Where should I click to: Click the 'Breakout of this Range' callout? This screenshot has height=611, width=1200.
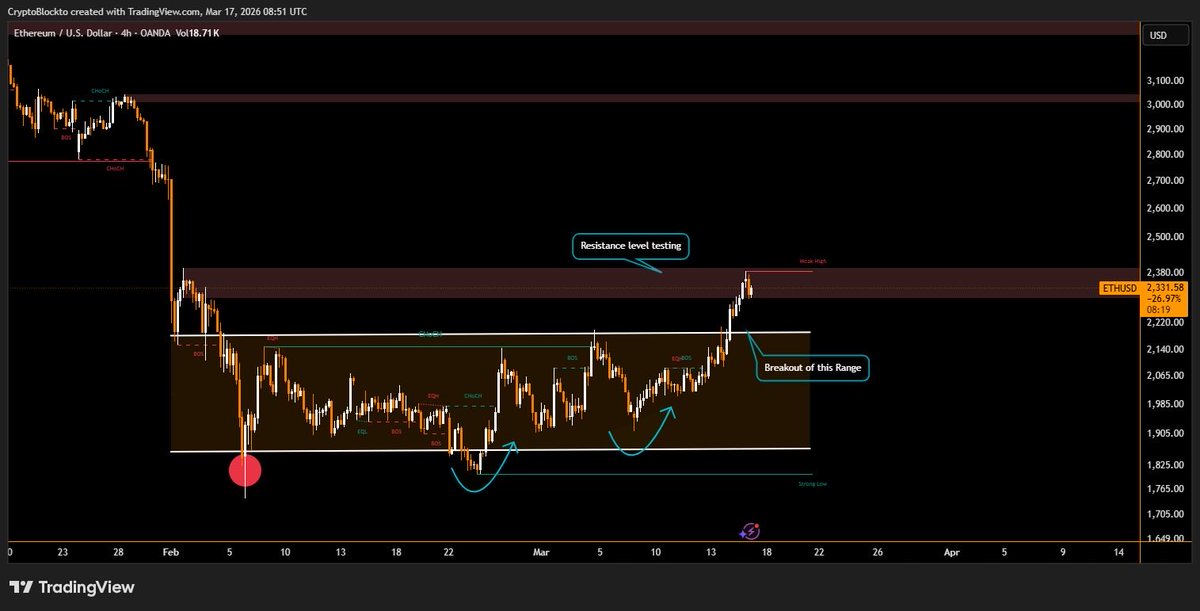click(812, 368)
